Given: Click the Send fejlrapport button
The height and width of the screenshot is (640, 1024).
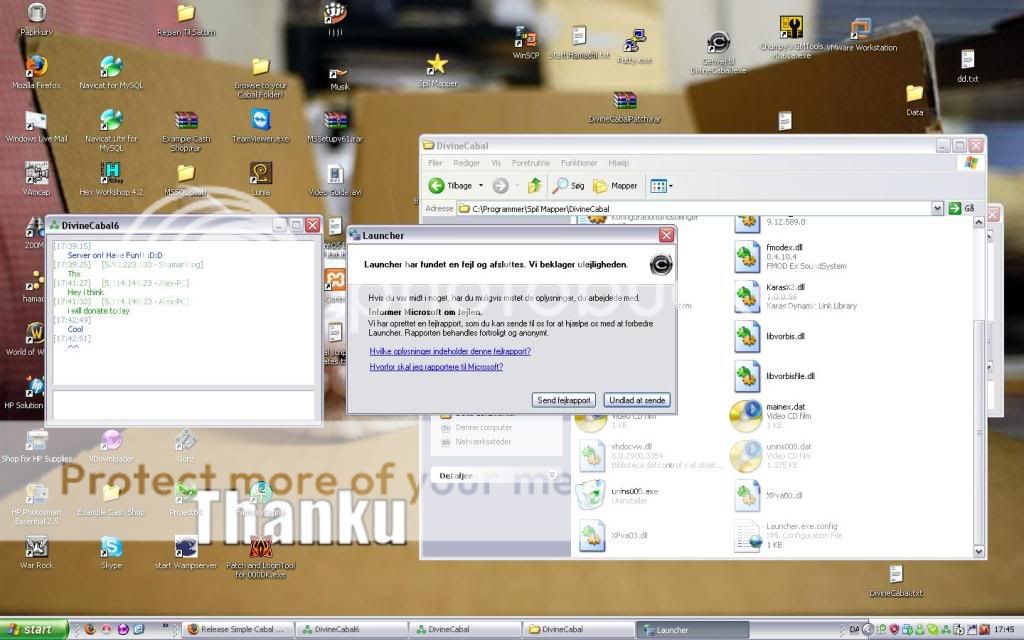Looking at the screenshot, I should [563, 400].
